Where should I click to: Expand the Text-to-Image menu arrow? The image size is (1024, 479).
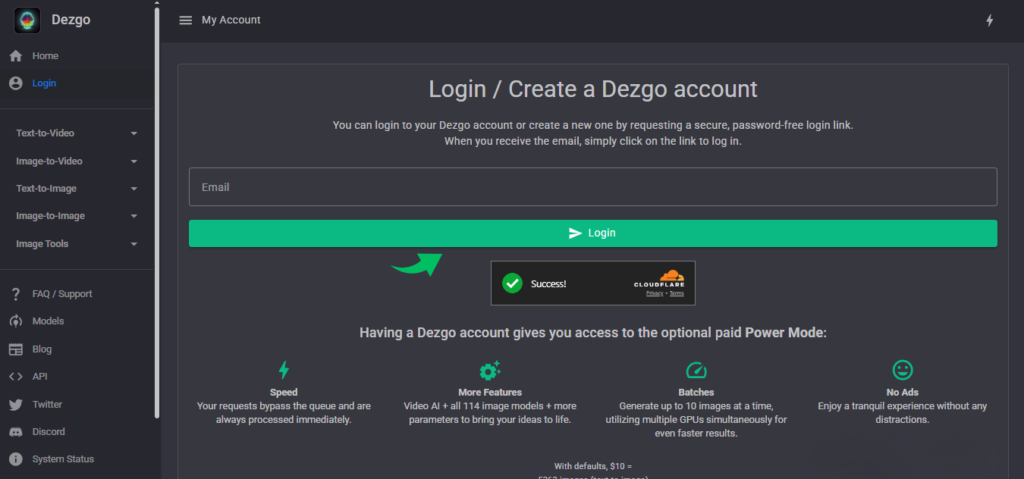pyautogui.click(x=134, y=189)
